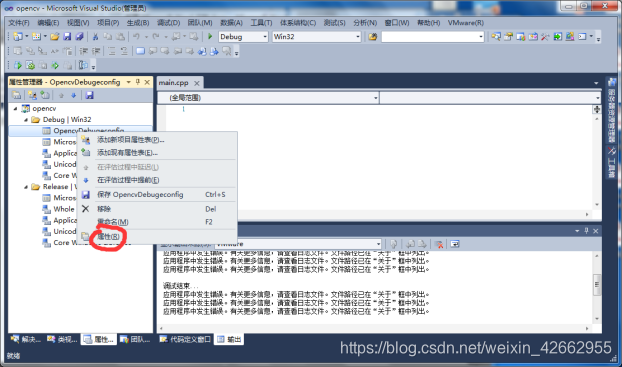
Task: Click the code editor split-view handle
Action: point(597,110)
